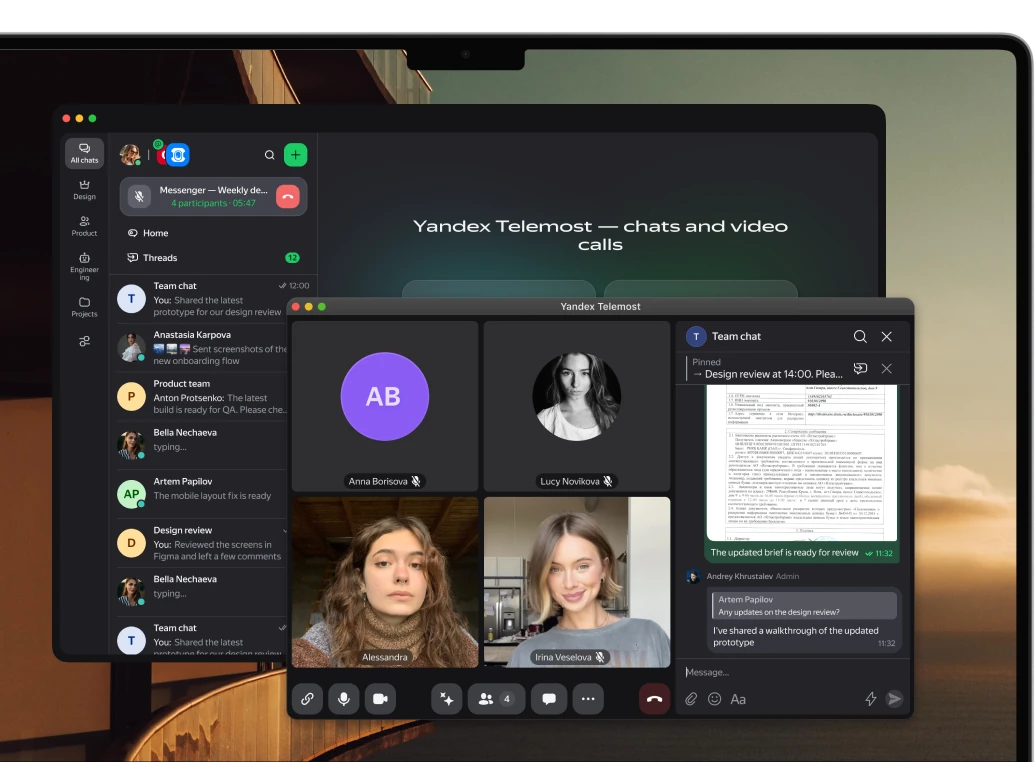
Task: Select Alessandra's video tile
Action: 385,582
